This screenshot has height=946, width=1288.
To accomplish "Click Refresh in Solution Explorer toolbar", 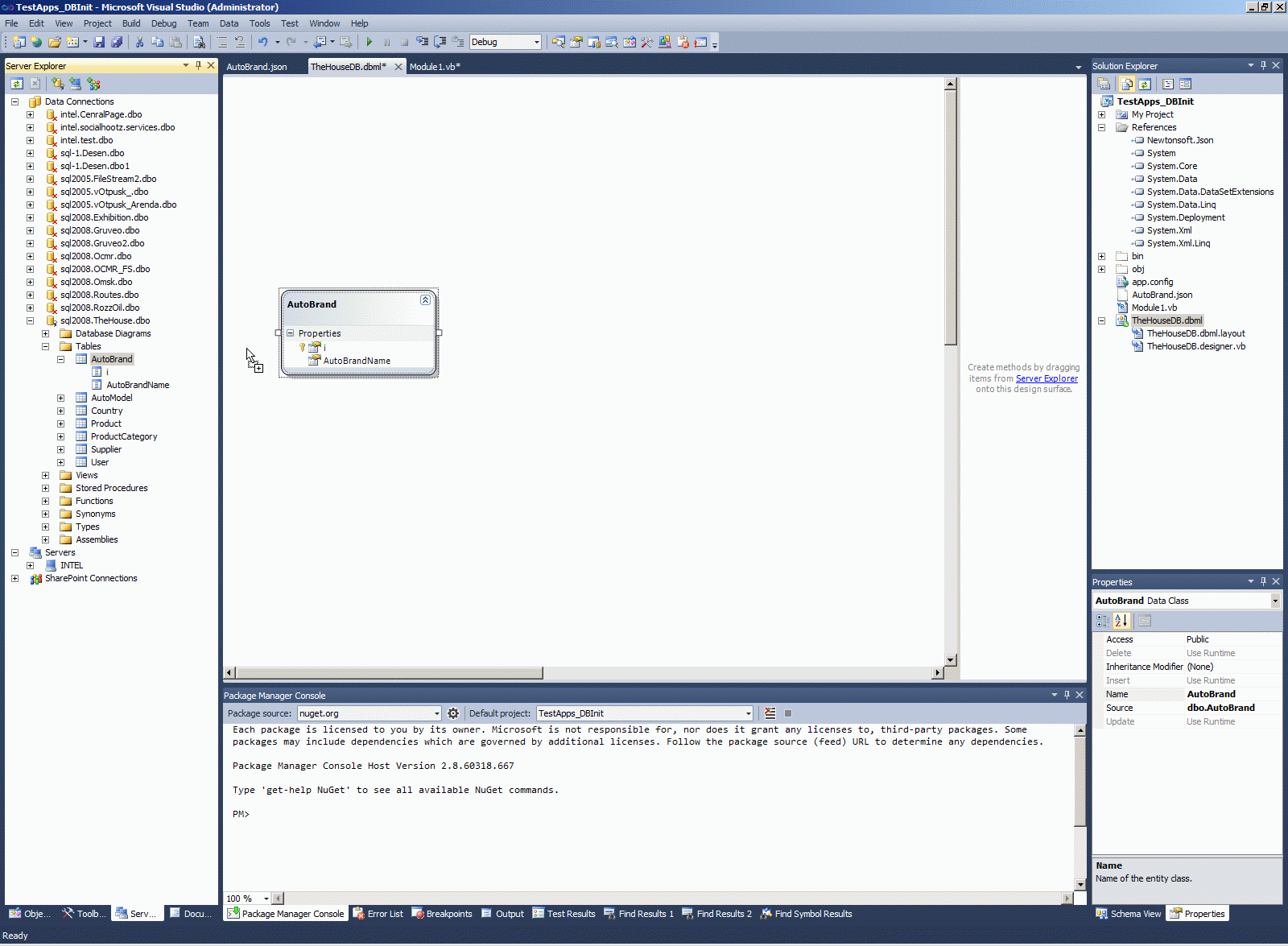I will pyautogui.click(x=1145, y=84).
